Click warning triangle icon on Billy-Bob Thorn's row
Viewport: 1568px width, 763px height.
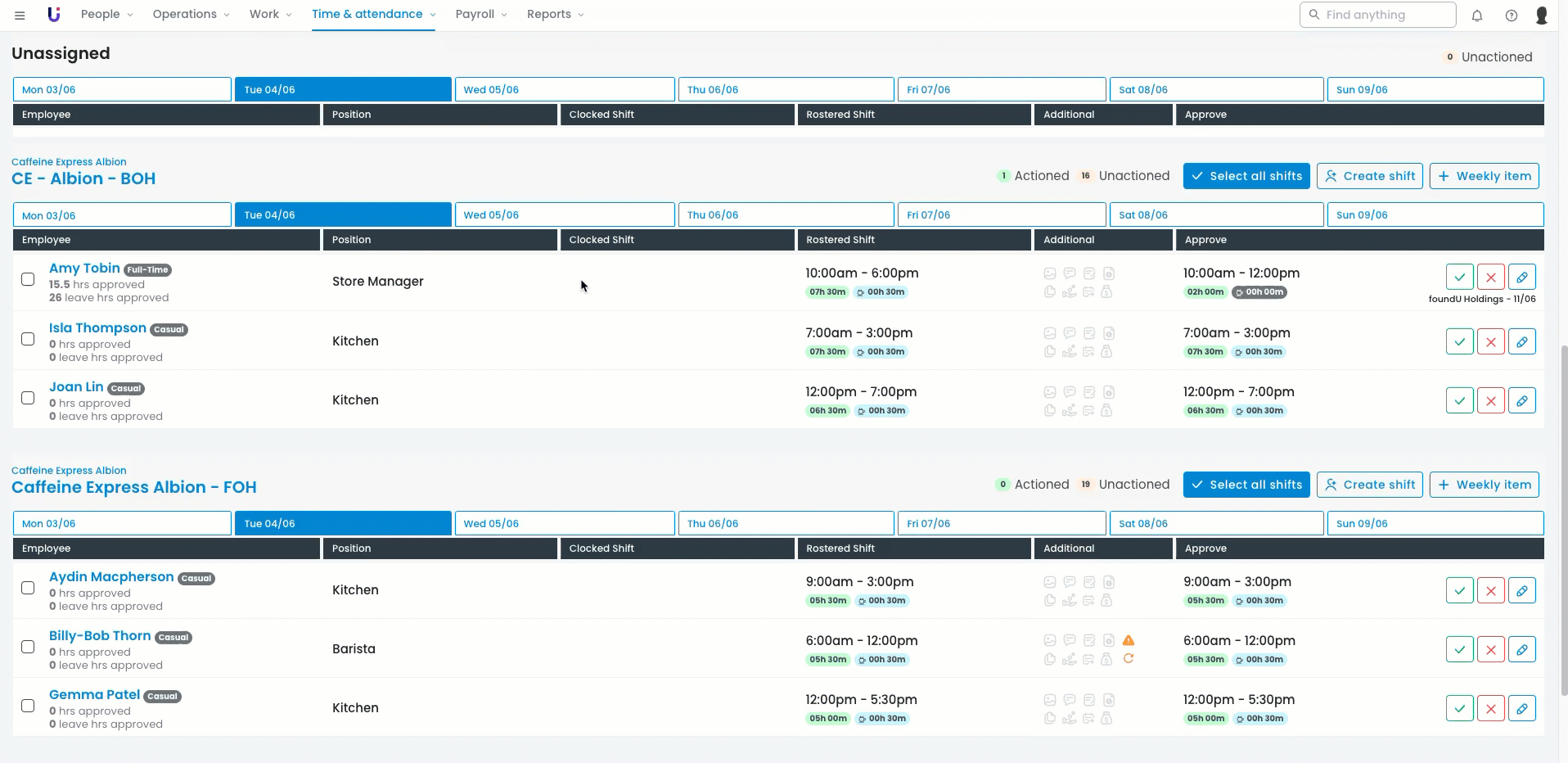point(1129,640)
